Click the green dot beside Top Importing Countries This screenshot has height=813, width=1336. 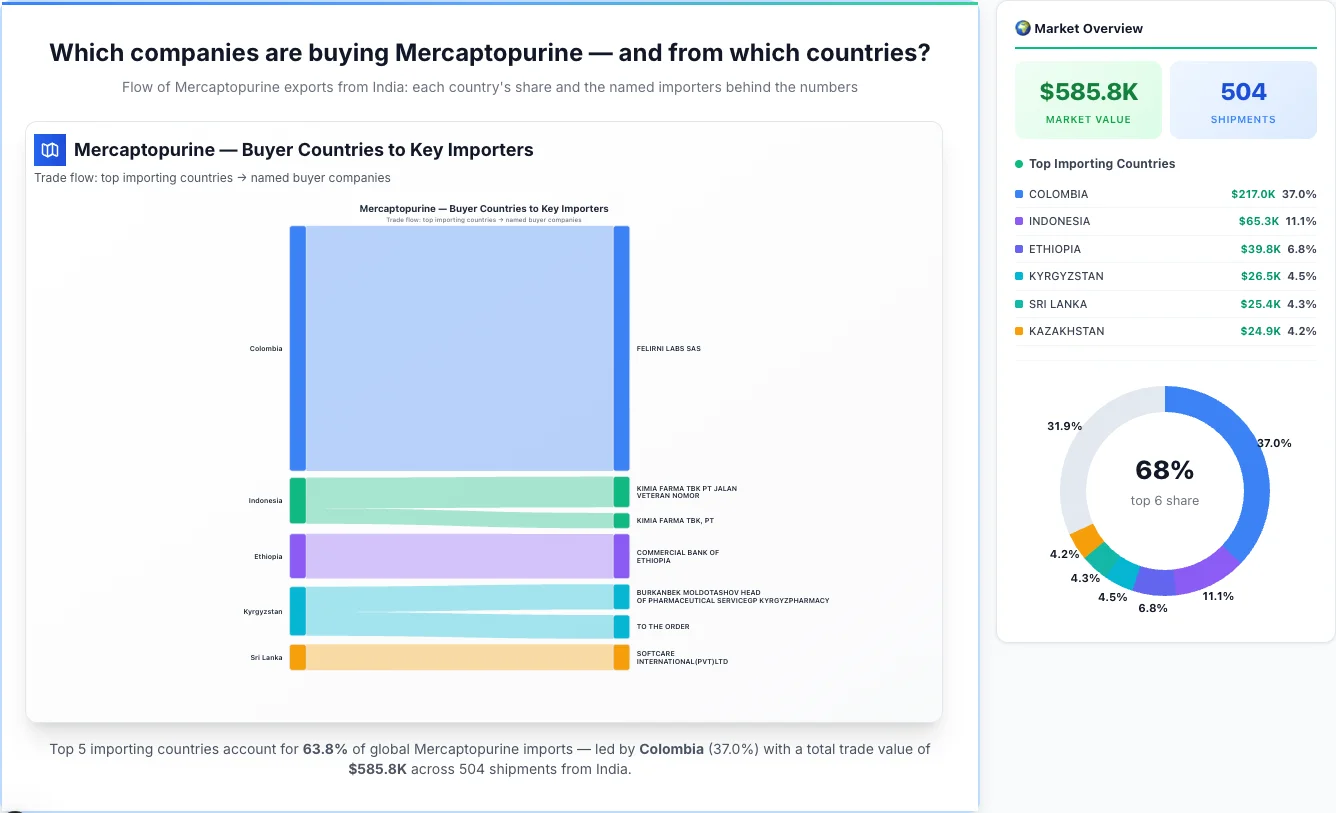tap(1018, 164)
